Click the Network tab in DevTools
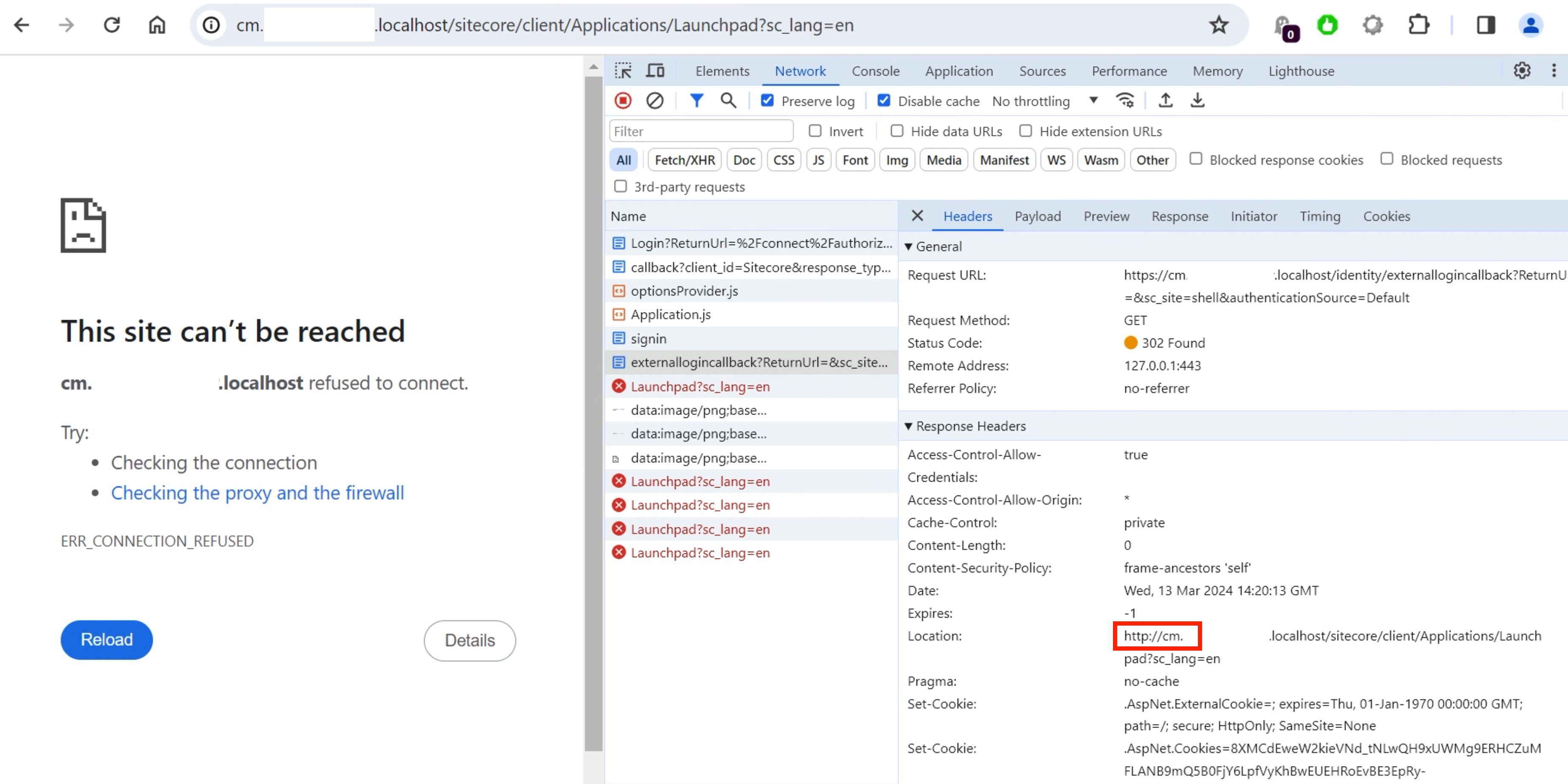 pyautogui.click(x=801, y=71)
